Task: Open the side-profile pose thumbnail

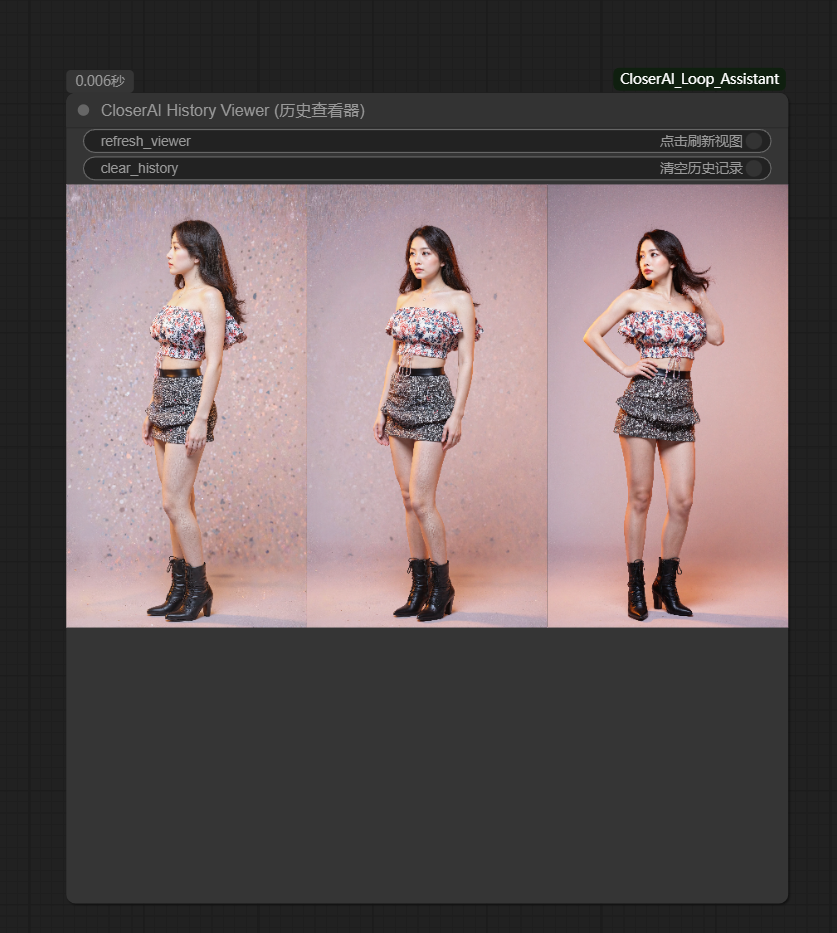Action: (186, 406)
